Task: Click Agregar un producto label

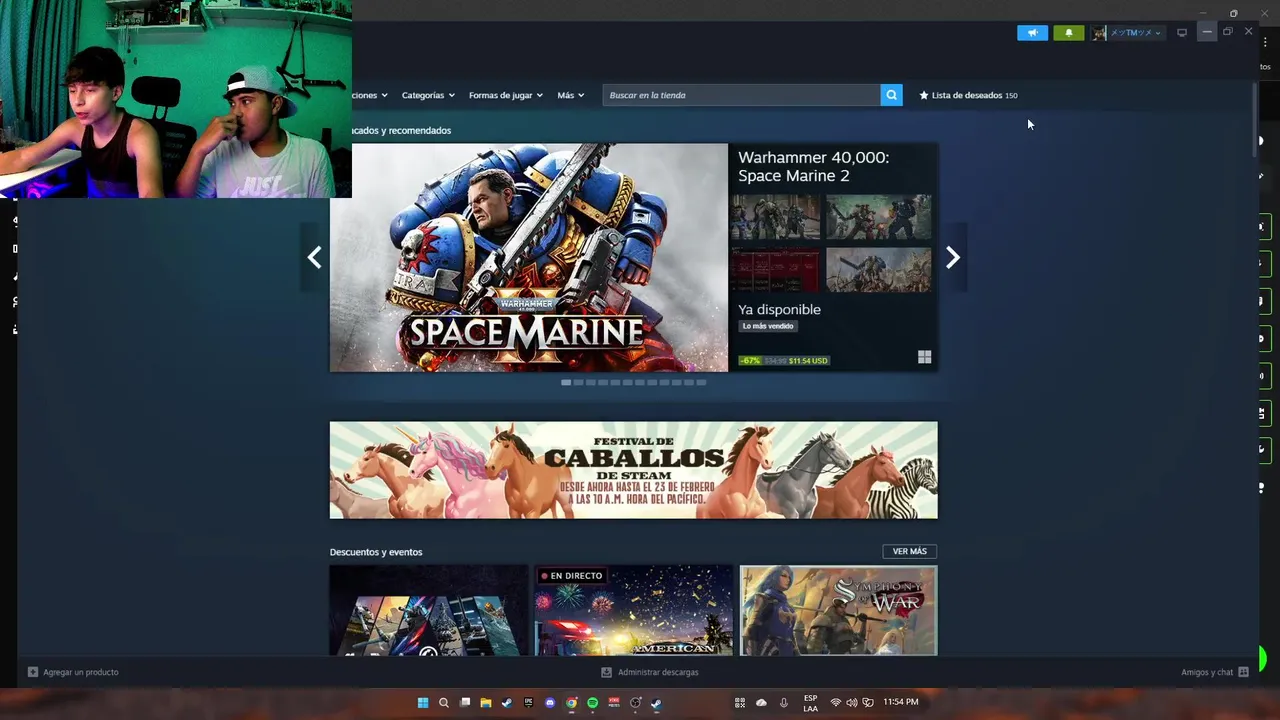Action: 81,672
